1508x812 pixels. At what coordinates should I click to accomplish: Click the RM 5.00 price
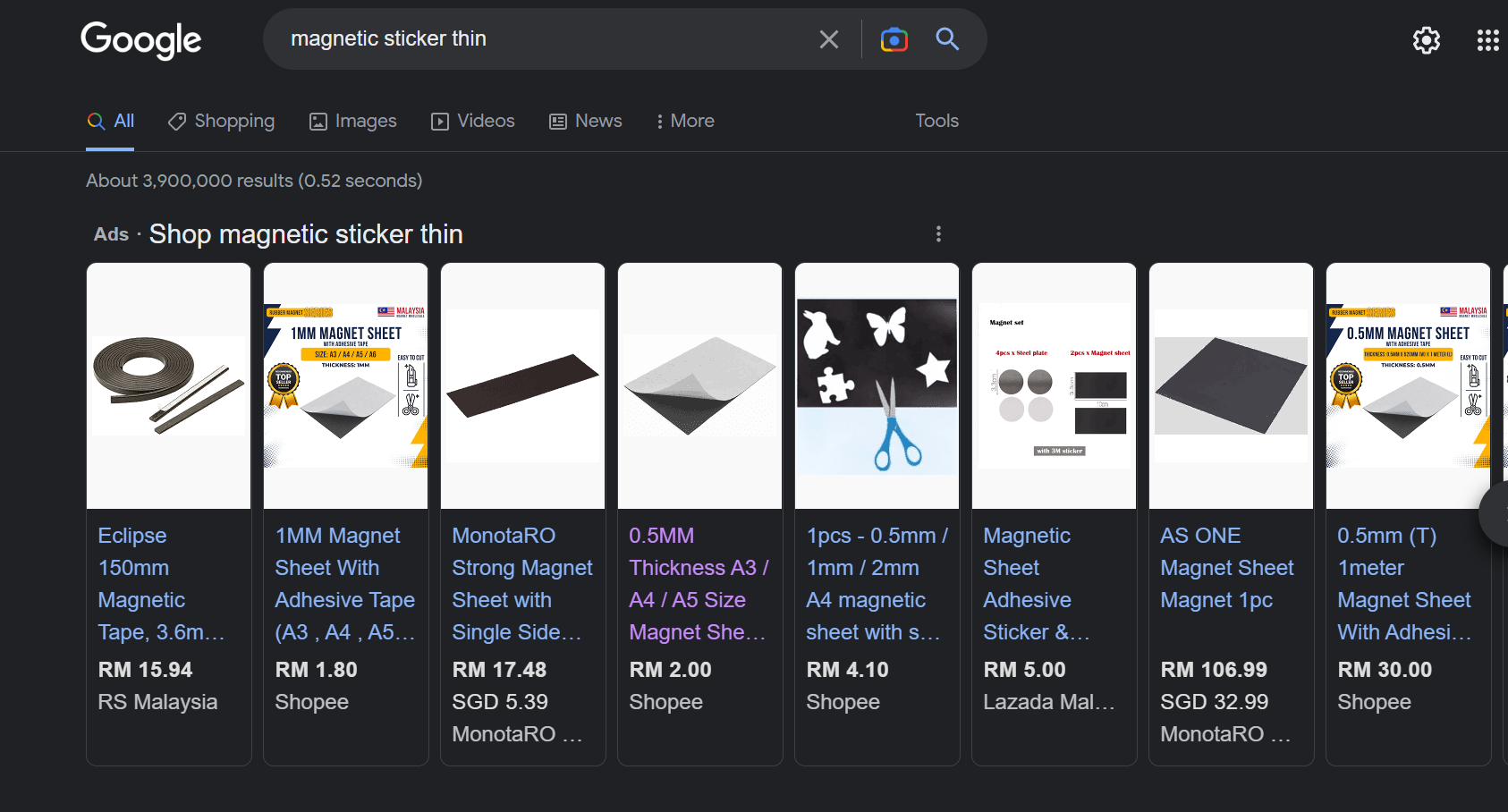point(1024,670)
